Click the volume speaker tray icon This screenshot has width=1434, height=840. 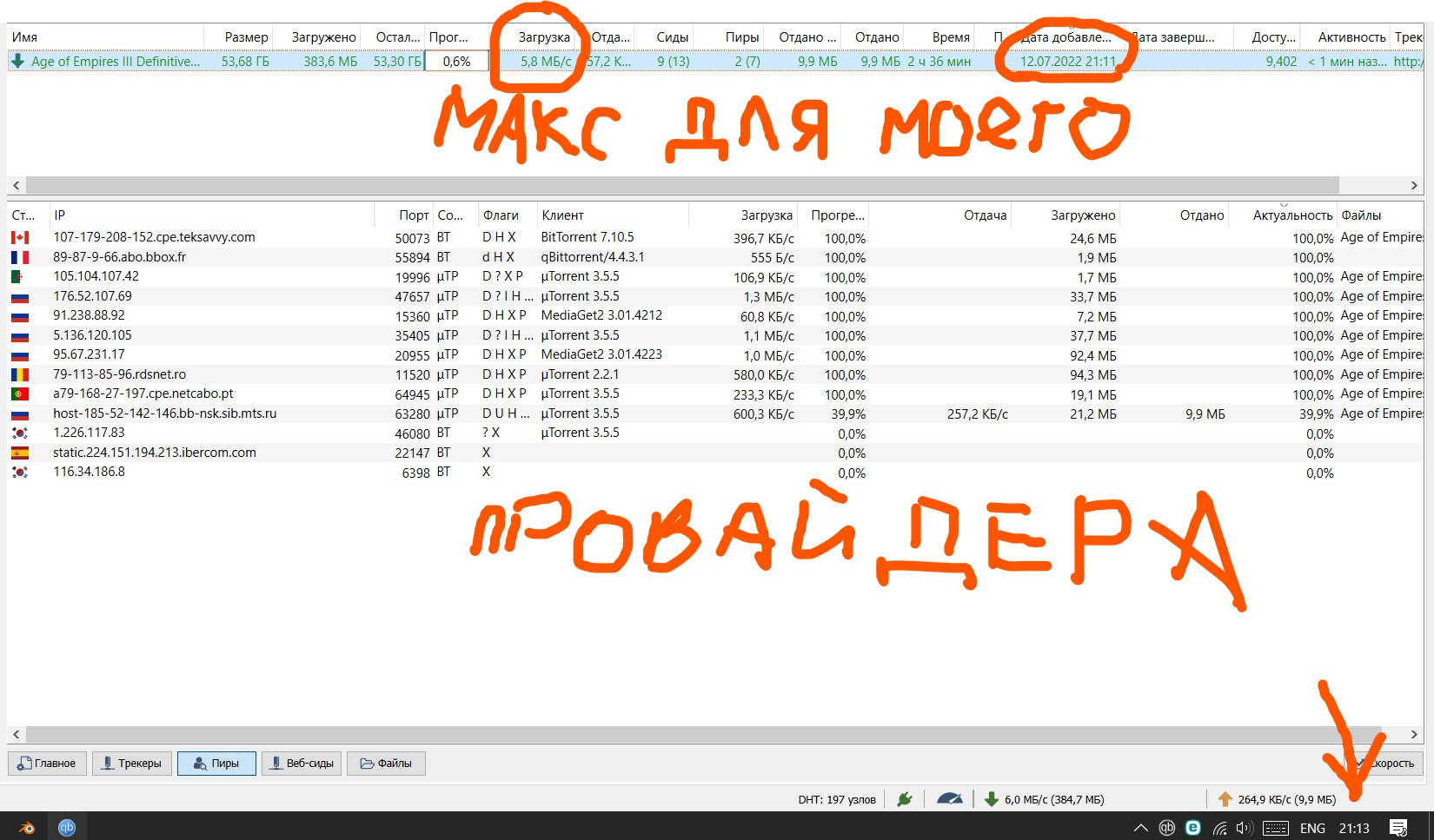pos(1244,828)
